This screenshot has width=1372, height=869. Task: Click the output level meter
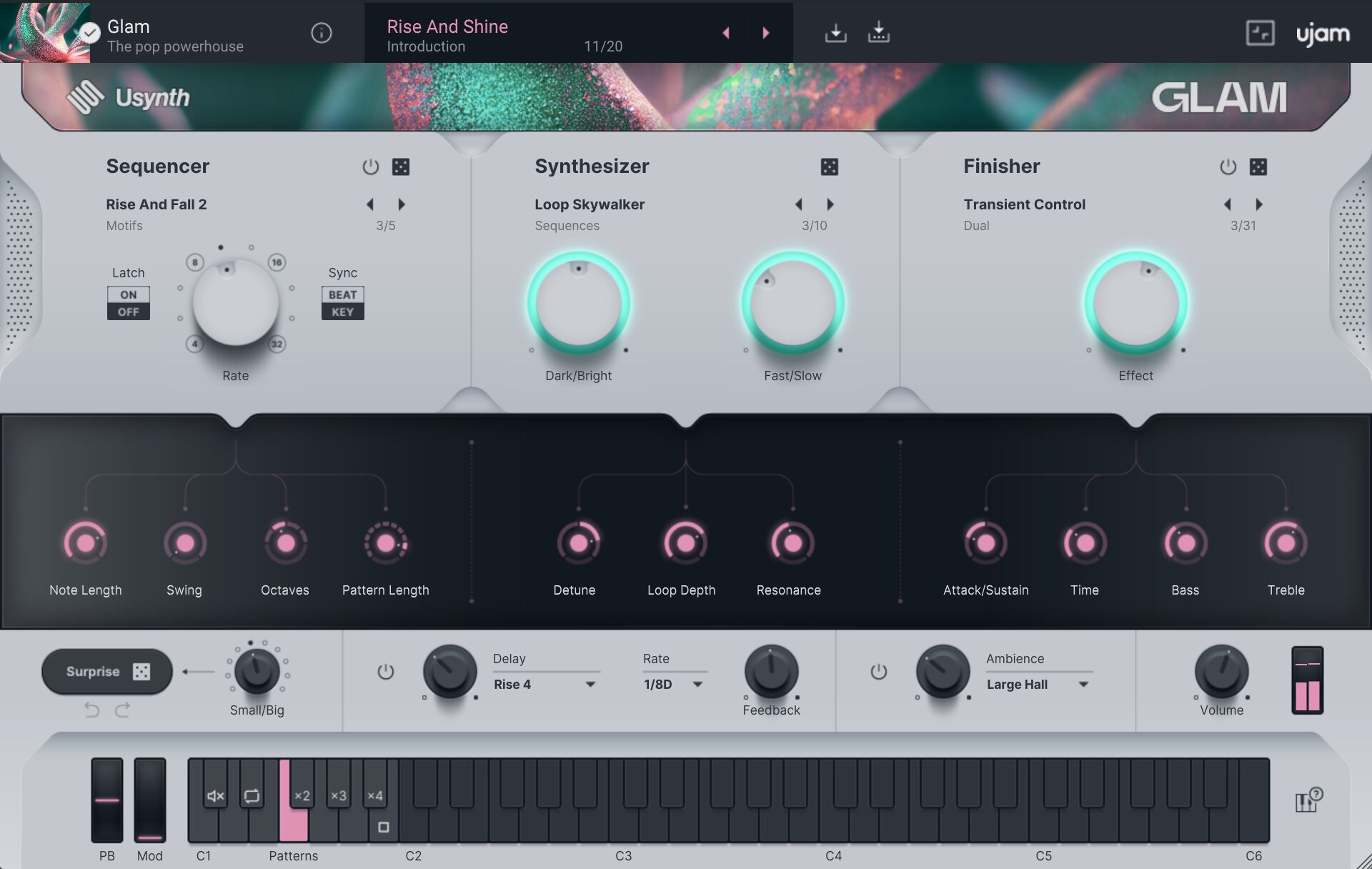pyautogui.click(x=1308, y=680)
